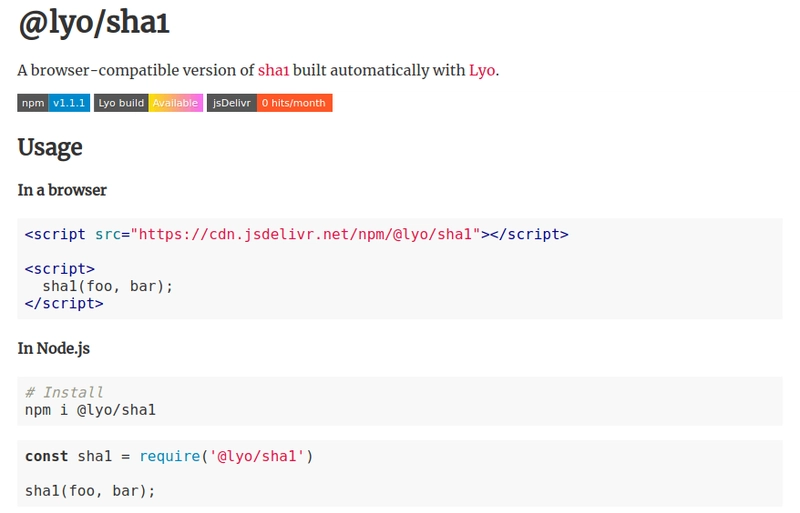The image size is (800, 513).
Task: Click the closing </script> tag on its own line
Action: coord(64,303)
